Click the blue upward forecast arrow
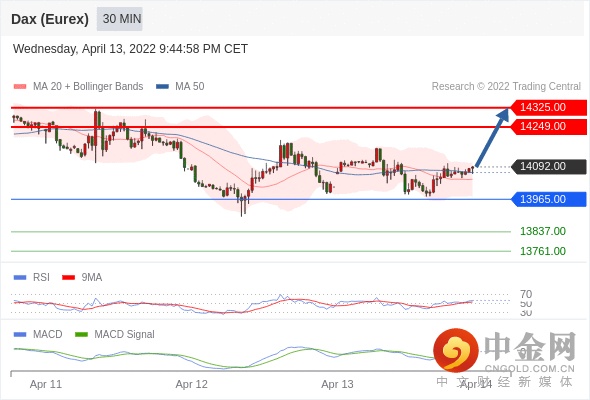The width and height of the screenshot is (590, 400). tap(493, 137)
